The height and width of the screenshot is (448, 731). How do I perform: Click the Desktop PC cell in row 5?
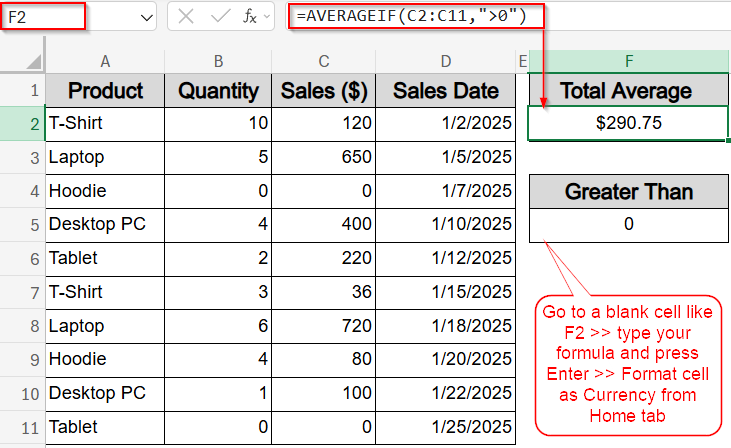(x=105, y=224)
